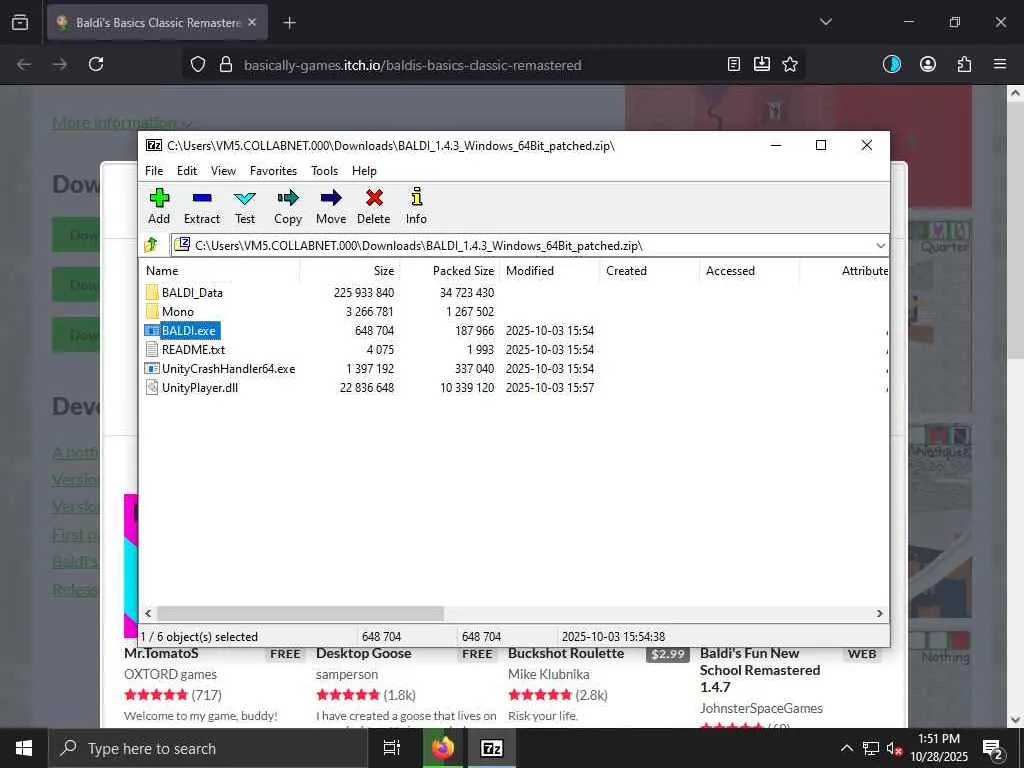Image resolution: width=1024 pixels, height=768 pixels.
Task: Open the Tools menu in 7-Zip
Action: click(325, 170)
